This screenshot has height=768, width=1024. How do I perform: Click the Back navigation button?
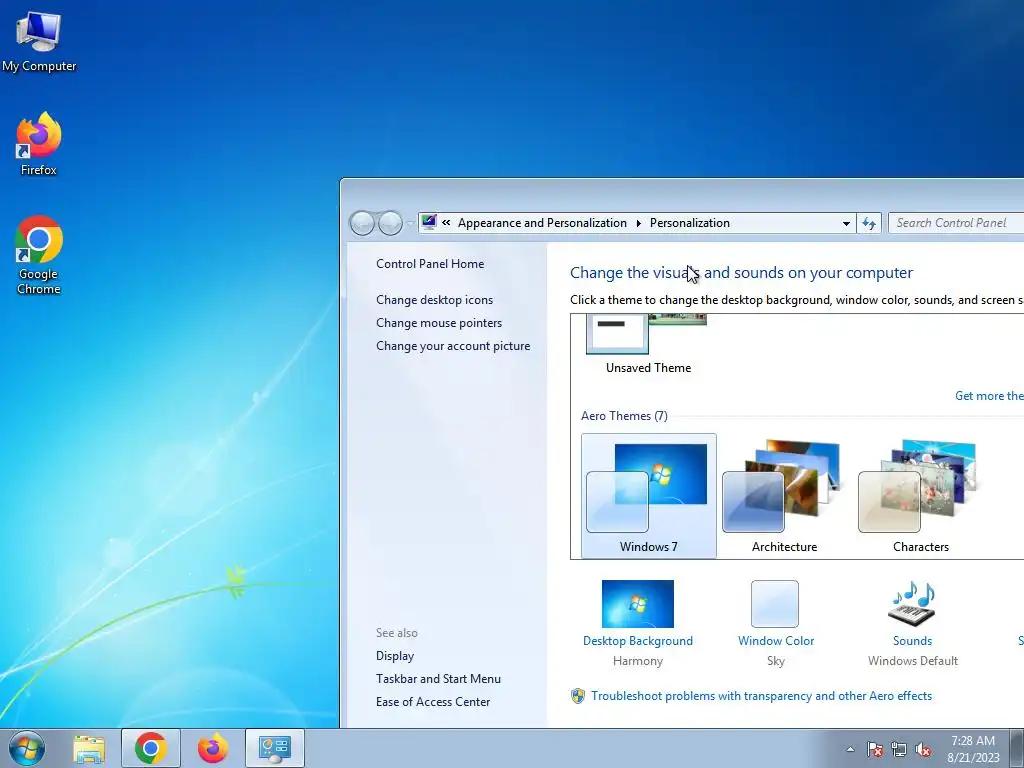(362, 223)
